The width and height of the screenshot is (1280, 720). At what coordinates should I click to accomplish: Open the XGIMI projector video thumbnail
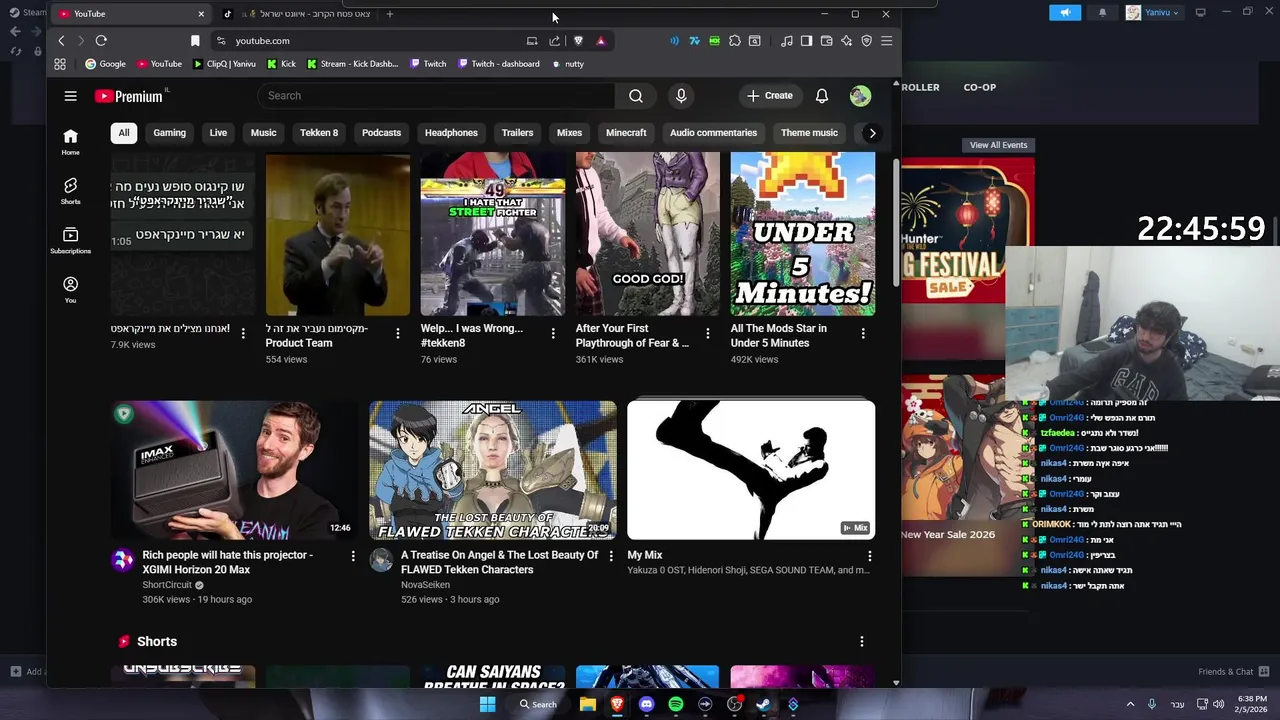tap(234, 470)
